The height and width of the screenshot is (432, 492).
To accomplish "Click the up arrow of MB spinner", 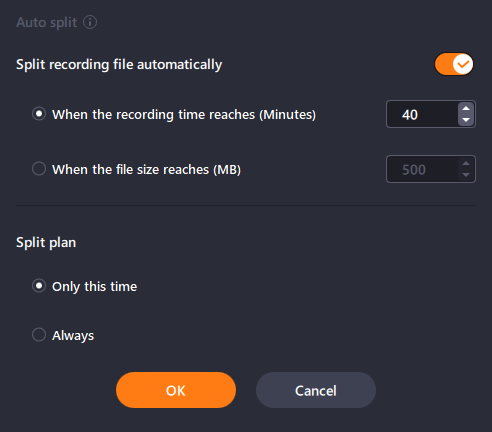I will pos(466,163).
